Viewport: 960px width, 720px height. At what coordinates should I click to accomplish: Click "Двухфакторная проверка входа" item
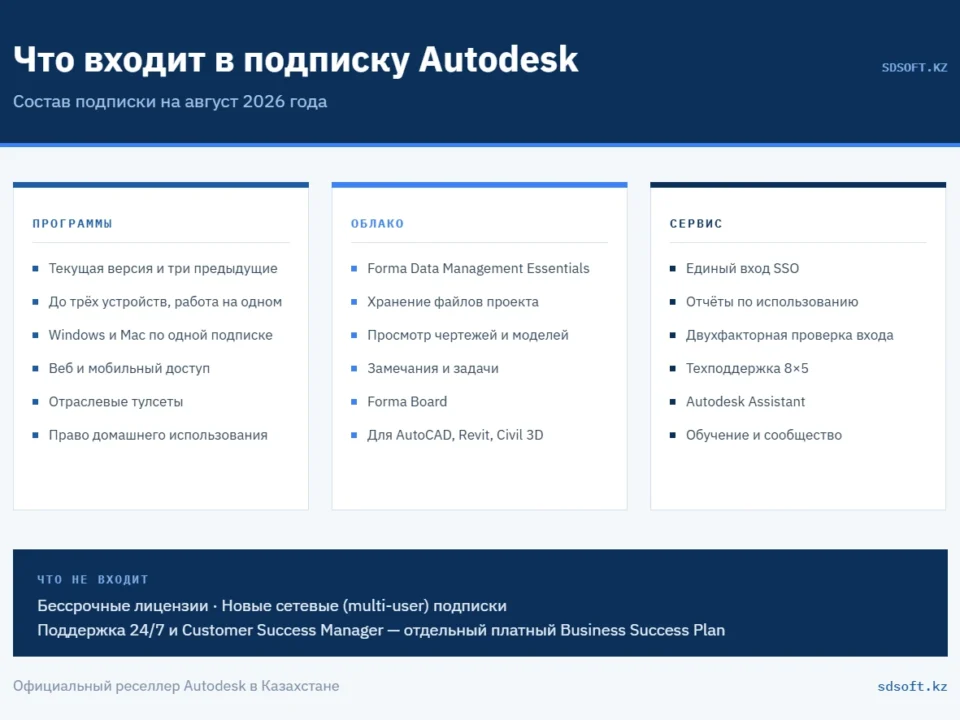click(789, 335)
